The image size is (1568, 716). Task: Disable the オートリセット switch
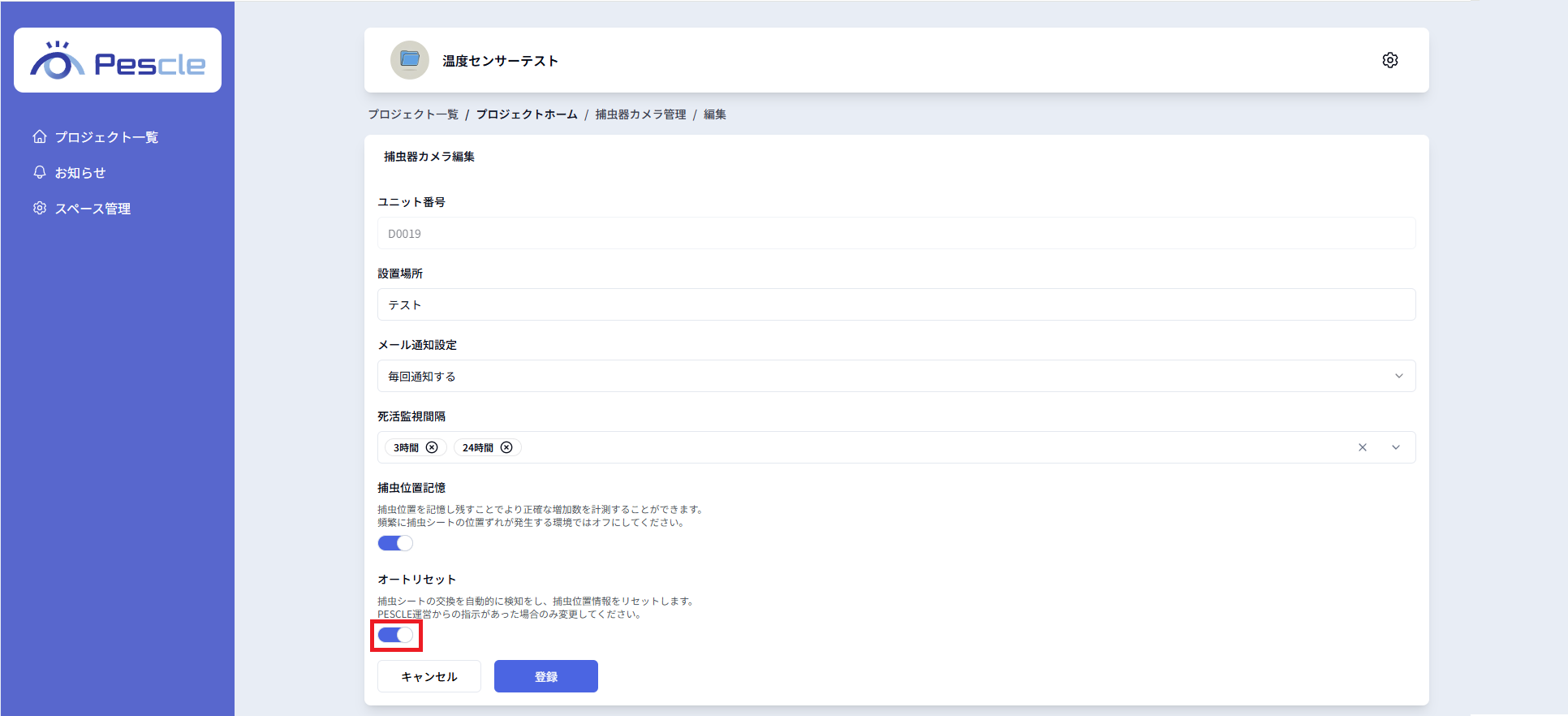coord(395,635)
